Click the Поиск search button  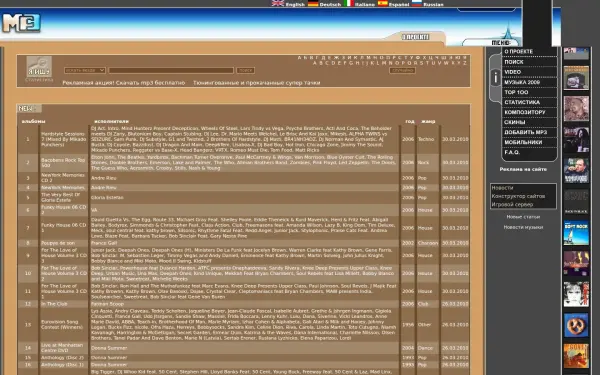245,70
